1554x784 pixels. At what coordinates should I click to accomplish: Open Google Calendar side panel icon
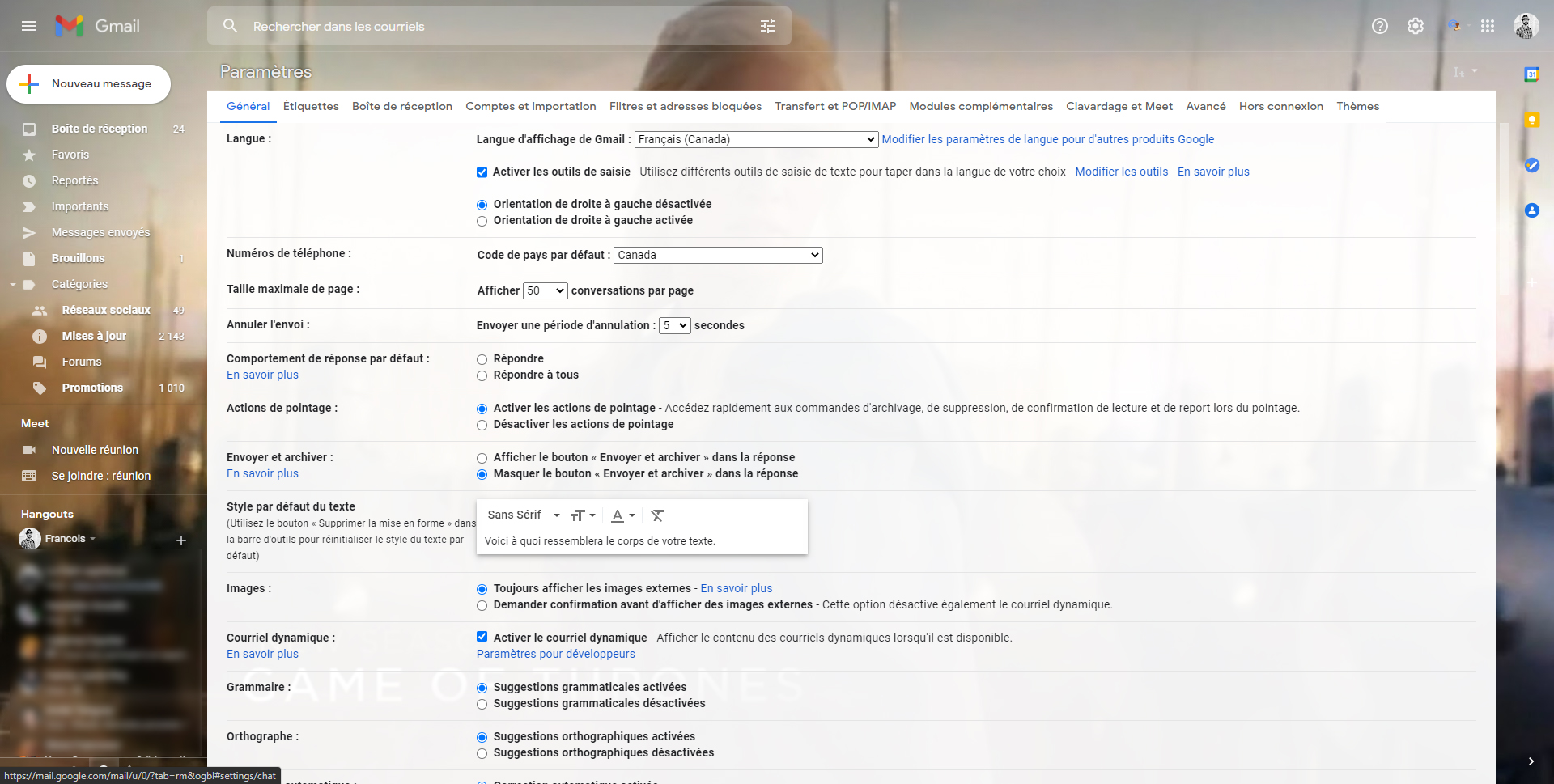click(x=1531, y=74)
